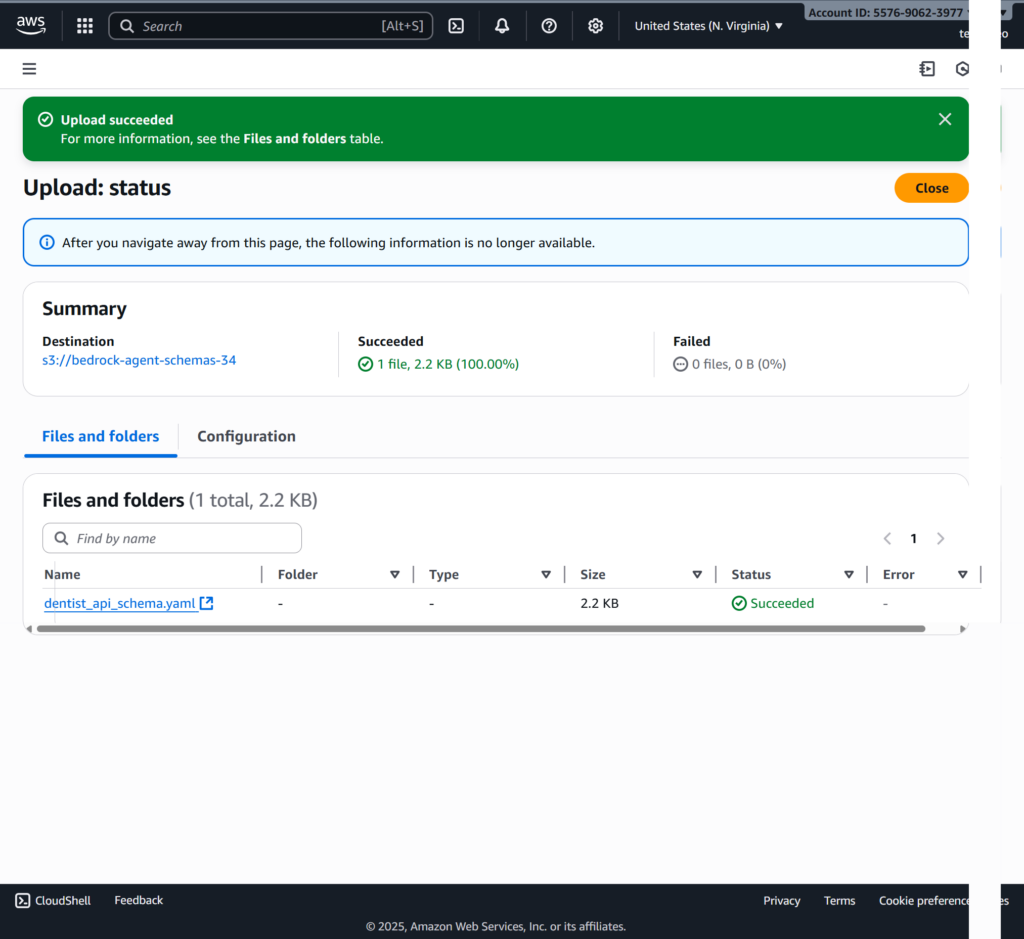Open the hamburger side navigation menu
Viewport: 1024px width, 939px height.
pyautogui.click(x=29, y=69)
